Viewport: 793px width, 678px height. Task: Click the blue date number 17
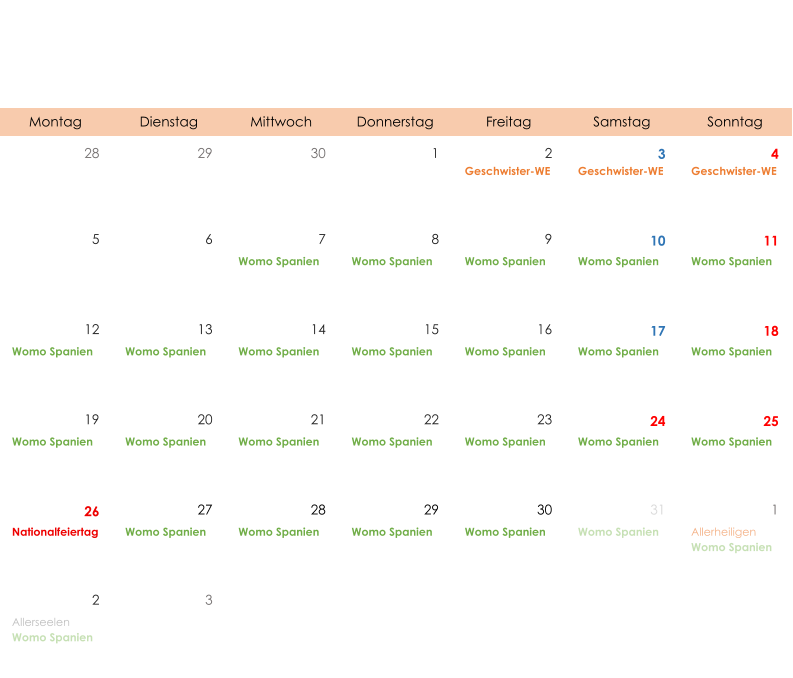point(657,331)
